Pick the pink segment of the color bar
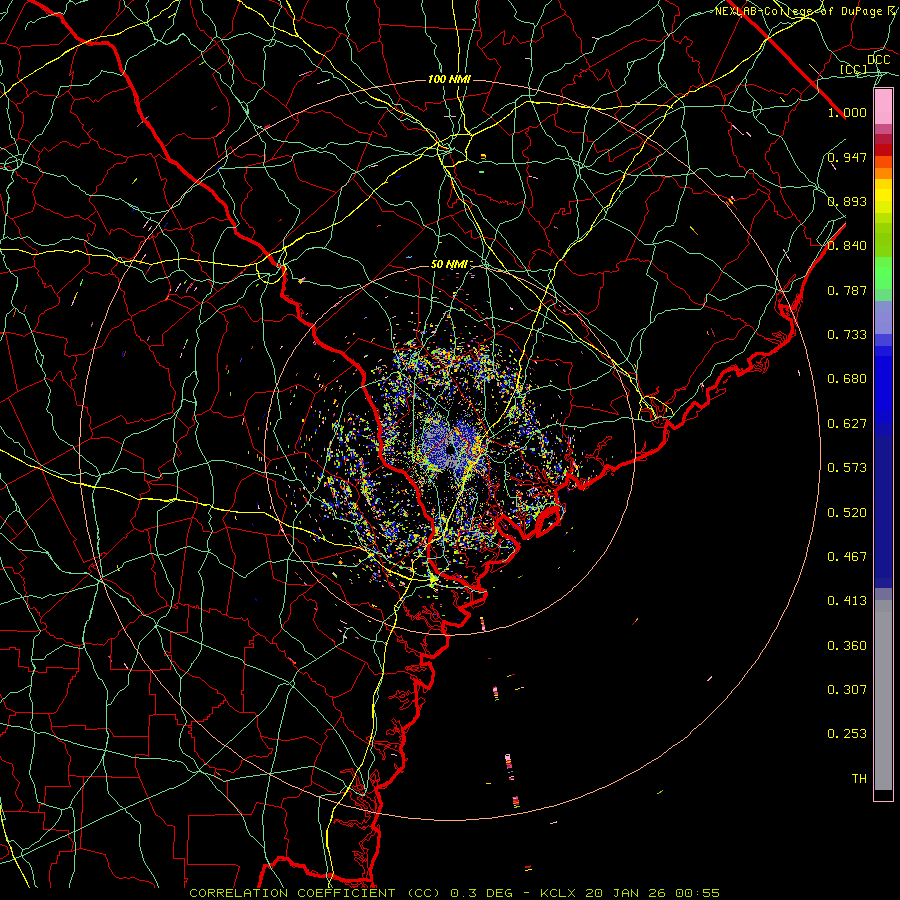900x900 pixels. (883, 107)
